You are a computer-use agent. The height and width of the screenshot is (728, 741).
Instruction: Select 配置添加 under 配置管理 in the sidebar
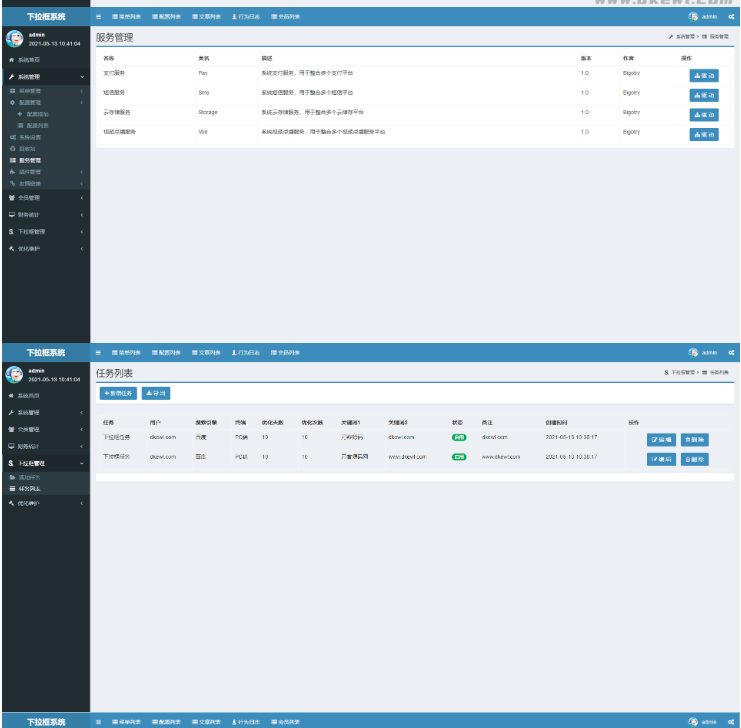click(x=36, y=114)
